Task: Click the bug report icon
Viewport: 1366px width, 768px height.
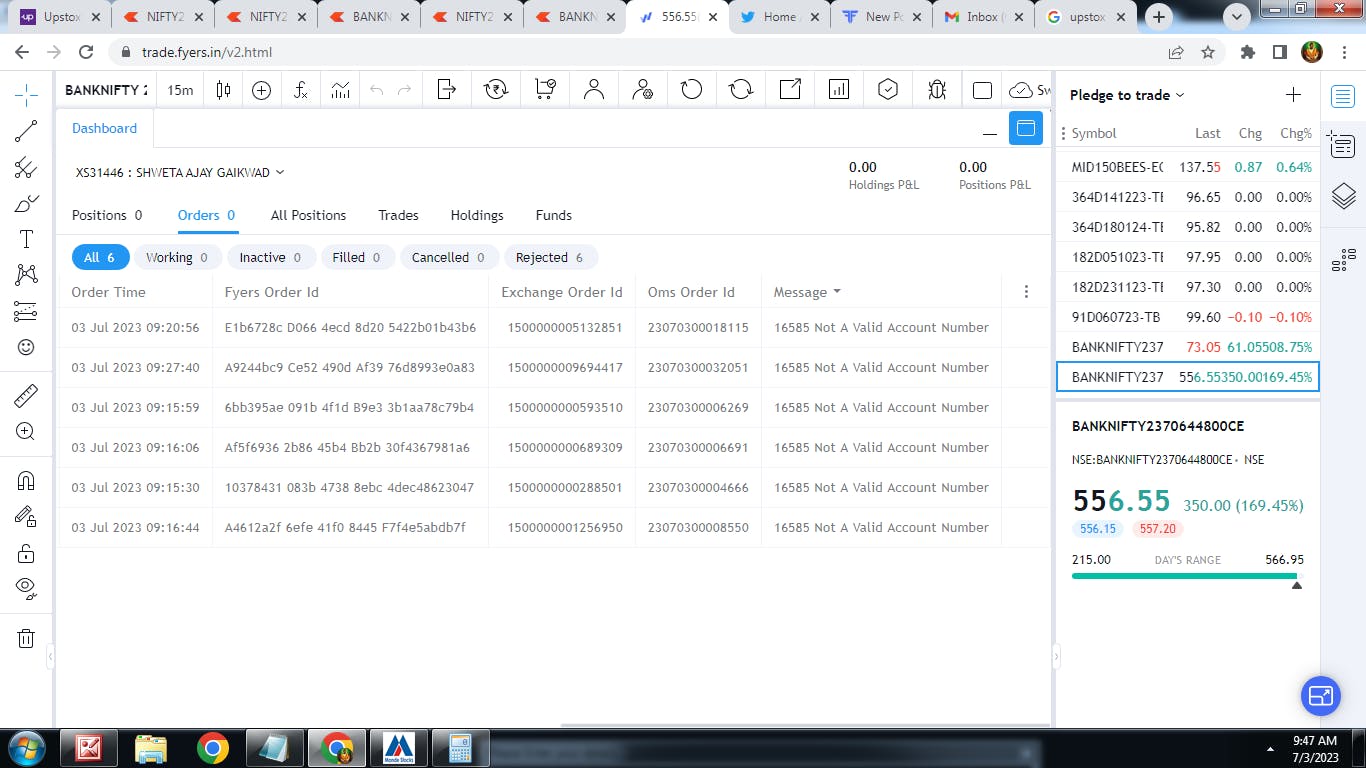Action: pos(937,90)
